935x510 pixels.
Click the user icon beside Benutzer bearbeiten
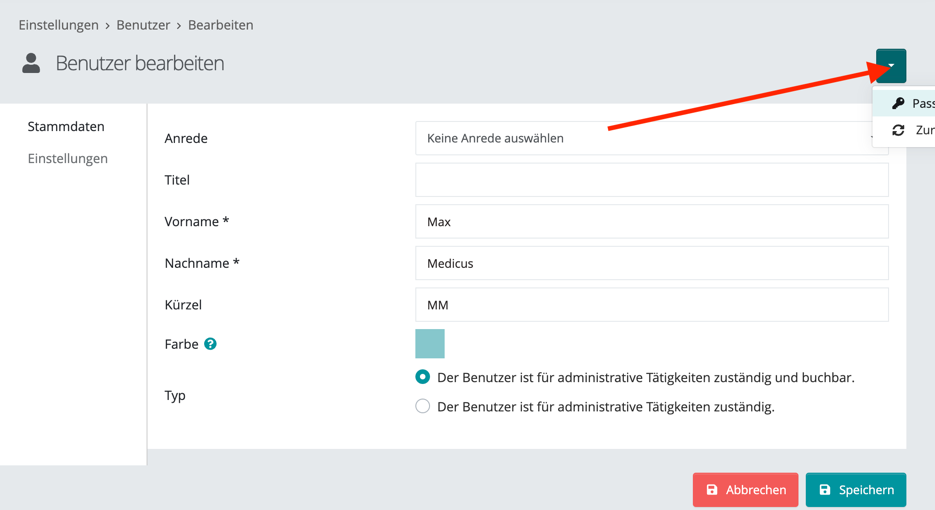[x=31, y=63]
